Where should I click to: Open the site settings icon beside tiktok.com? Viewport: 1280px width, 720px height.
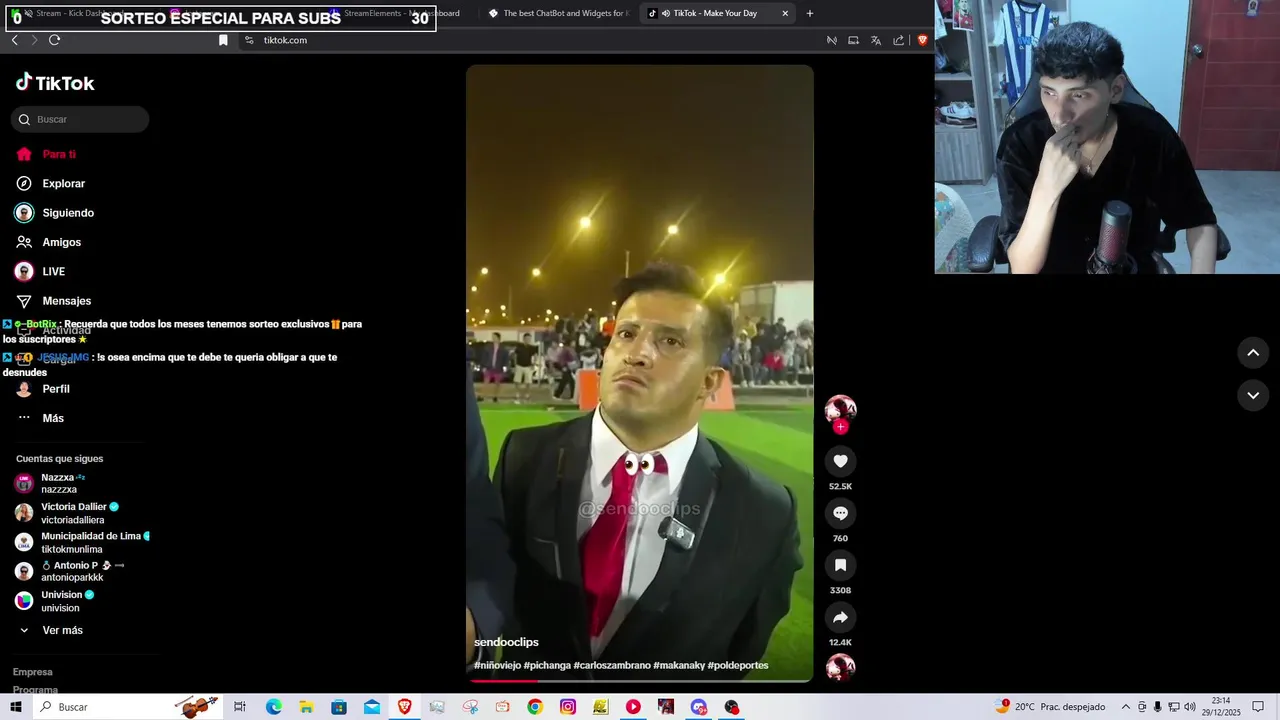[x=249, y=40]
